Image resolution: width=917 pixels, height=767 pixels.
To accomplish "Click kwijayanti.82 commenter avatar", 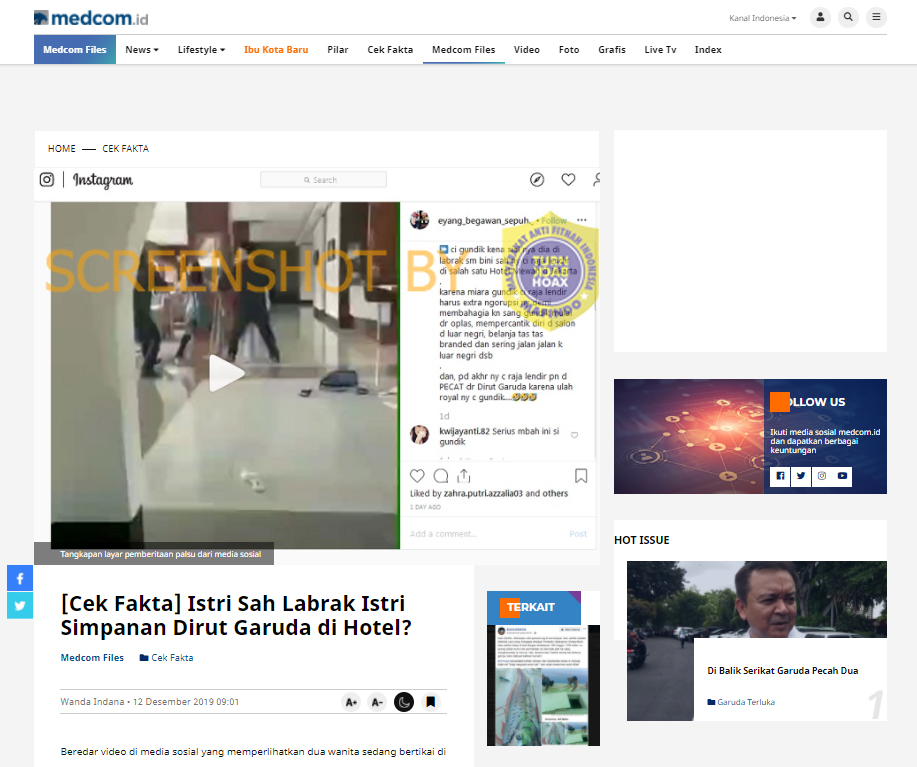I will tap(419, 434).
